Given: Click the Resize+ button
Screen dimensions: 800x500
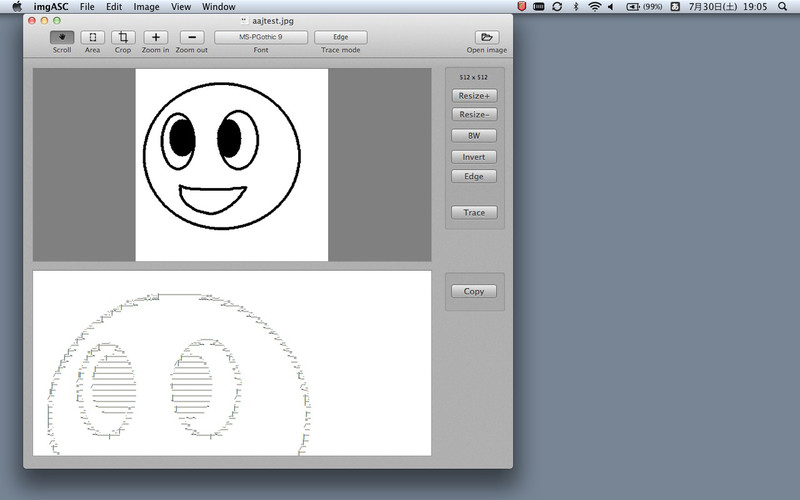Looking at the screenshot, I should coord(474,96).
